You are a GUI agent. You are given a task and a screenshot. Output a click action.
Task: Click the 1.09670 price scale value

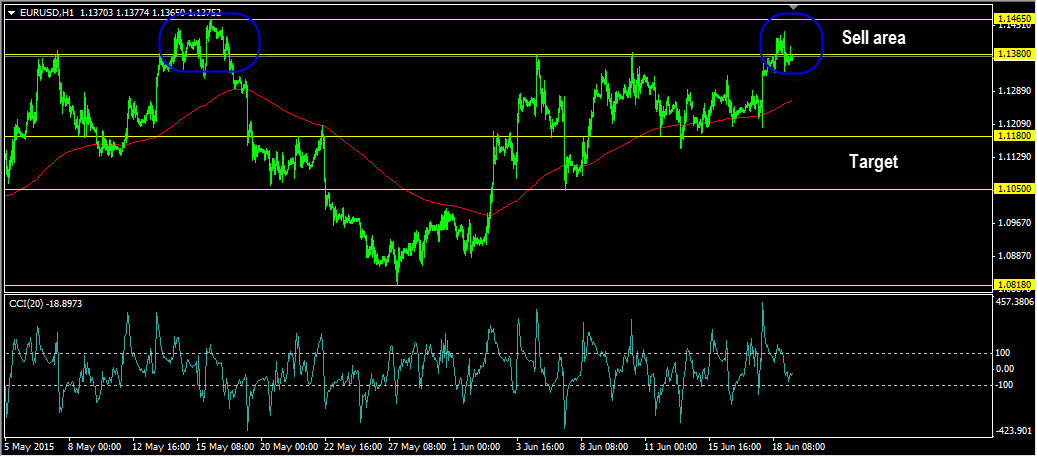(x=1014, y=223)
